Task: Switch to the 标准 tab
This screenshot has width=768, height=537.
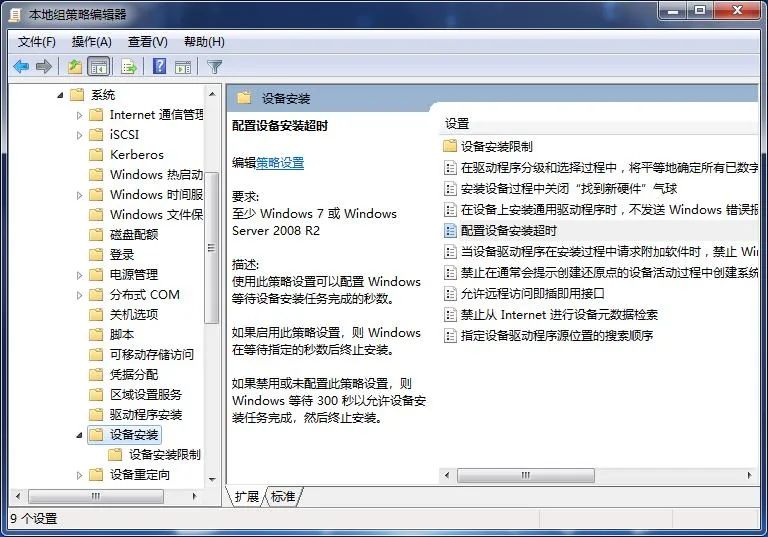Action: 283,496
